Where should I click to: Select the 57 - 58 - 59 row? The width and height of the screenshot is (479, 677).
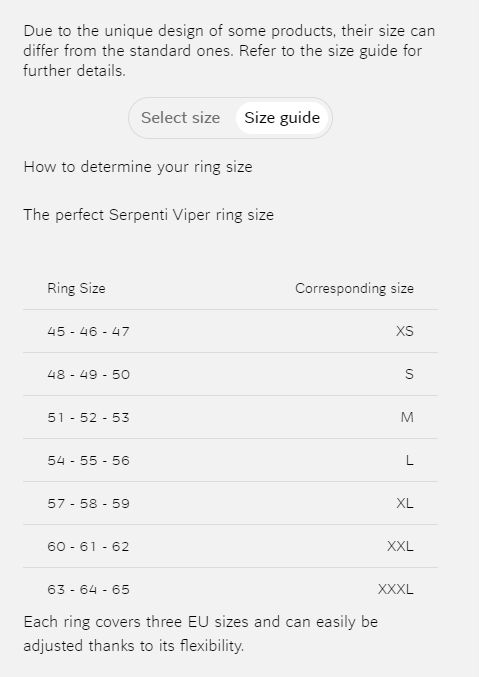point(230,503)
